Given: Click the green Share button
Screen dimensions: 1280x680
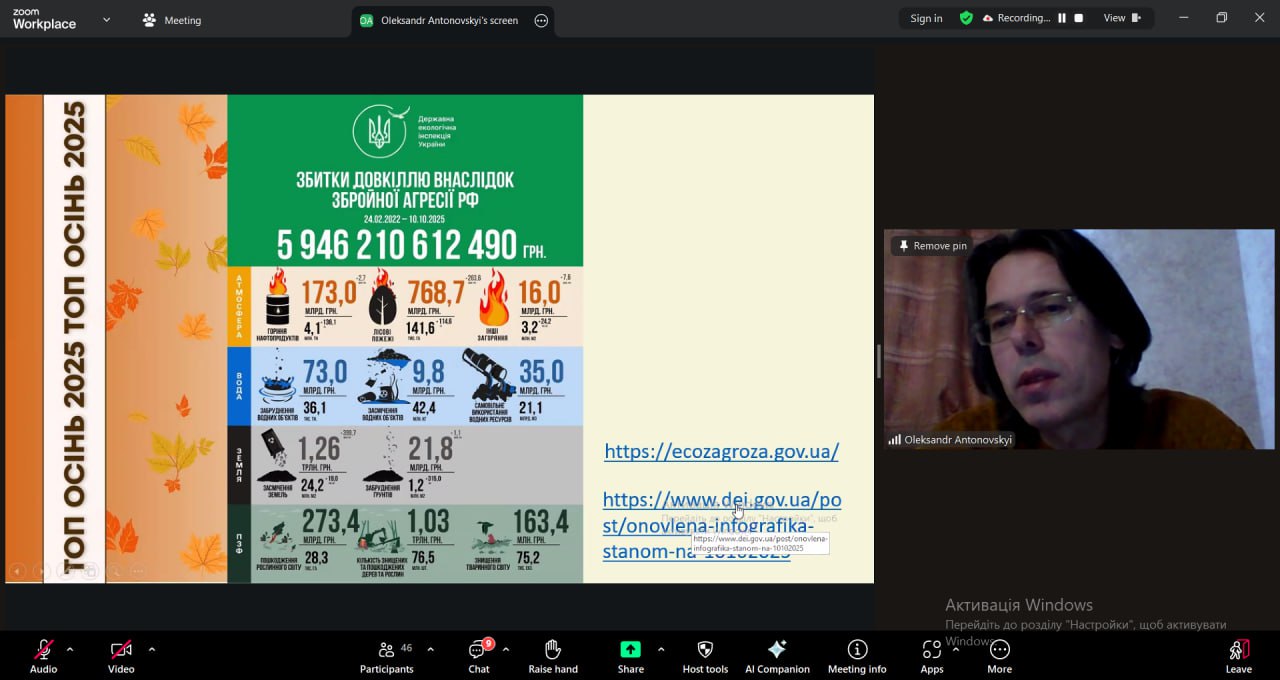Looking at the screenshot, I should click(630, 656).
